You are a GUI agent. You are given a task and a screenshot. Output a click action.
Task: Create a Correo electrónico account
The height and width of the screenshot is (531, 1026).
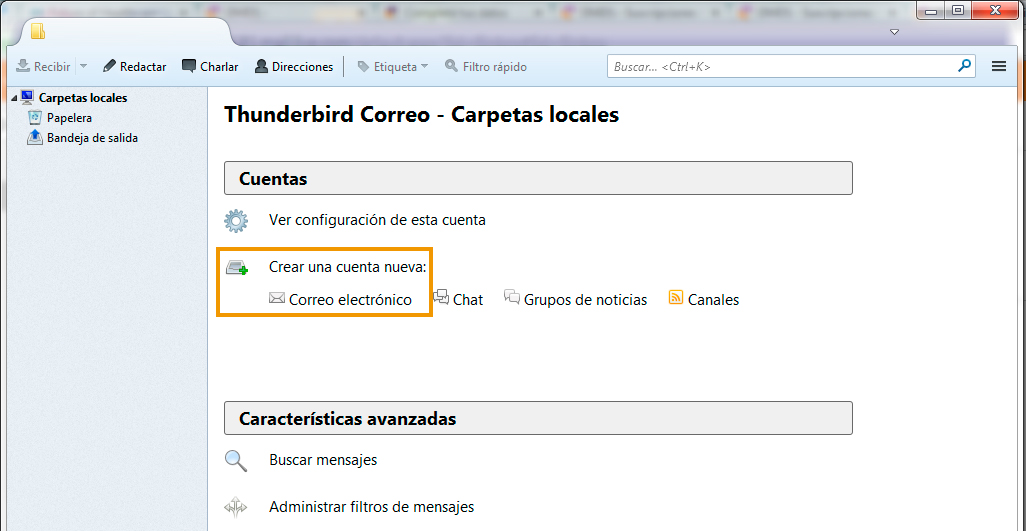pyautogui.click(x=350, y=300)
